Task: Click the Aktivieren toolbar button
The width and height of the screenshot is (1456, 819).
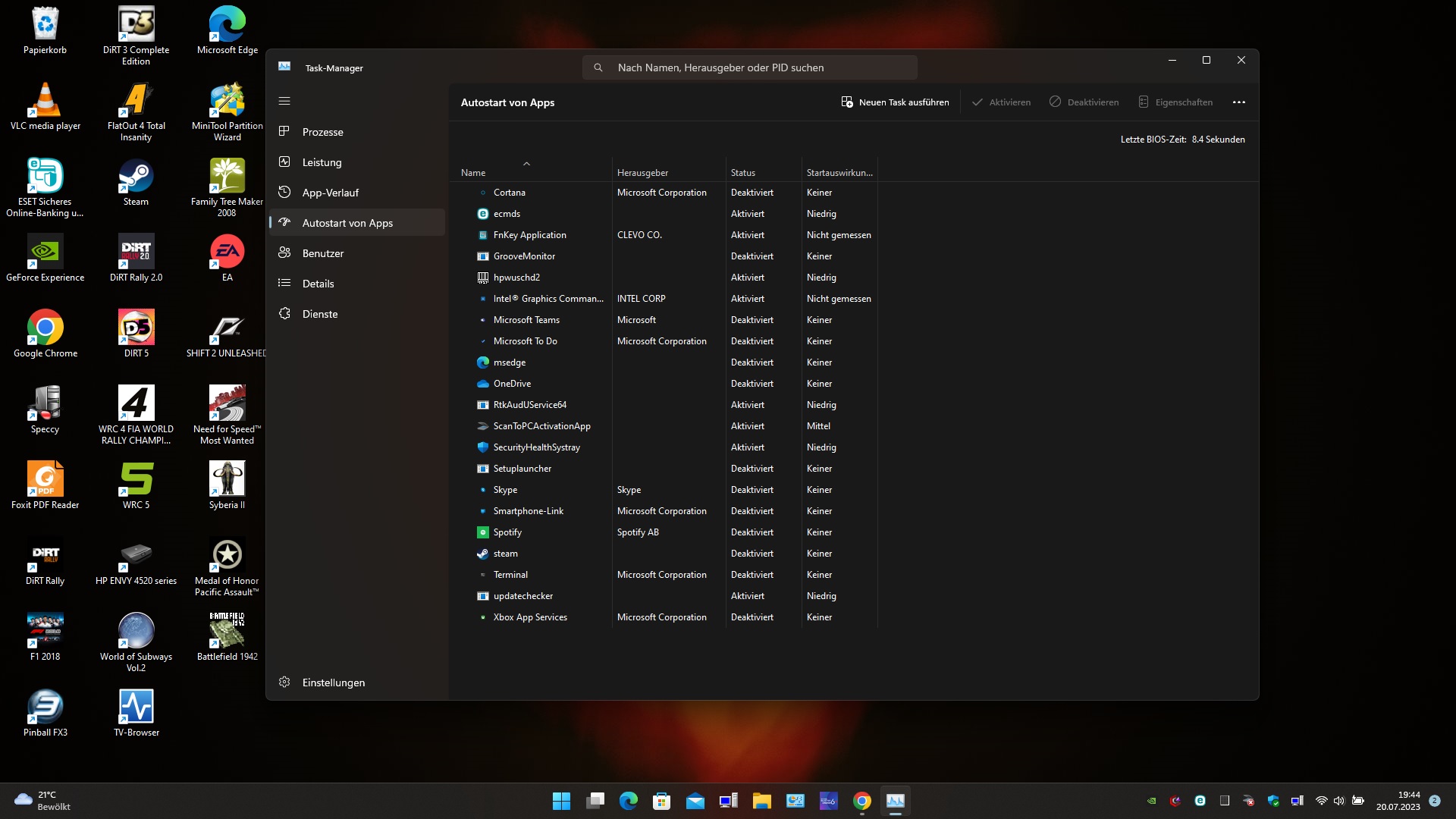Action: [x=1001, y=102]
